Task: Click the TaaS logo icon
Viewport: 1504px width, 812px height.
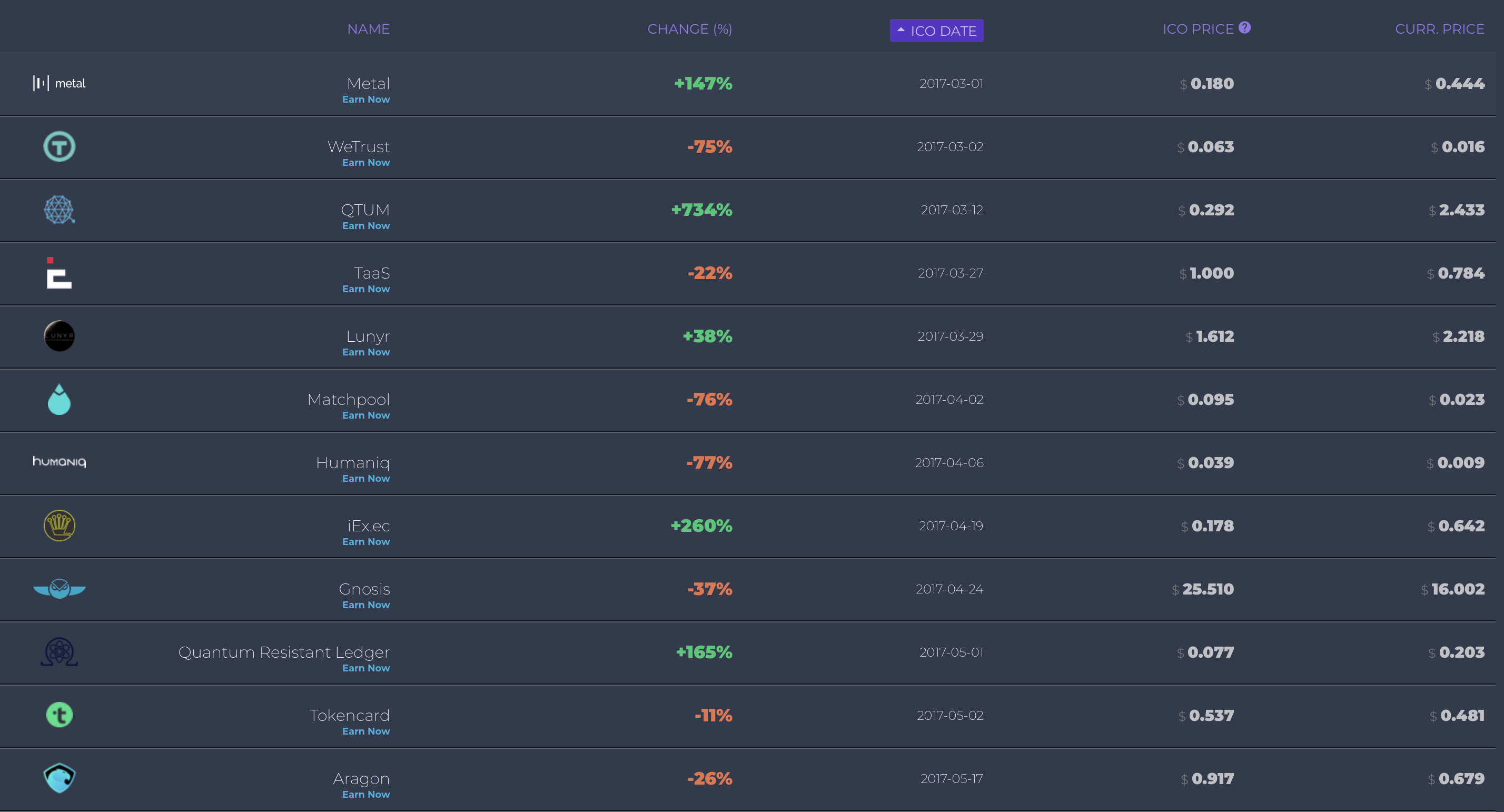Action: [x=59, y=273]
